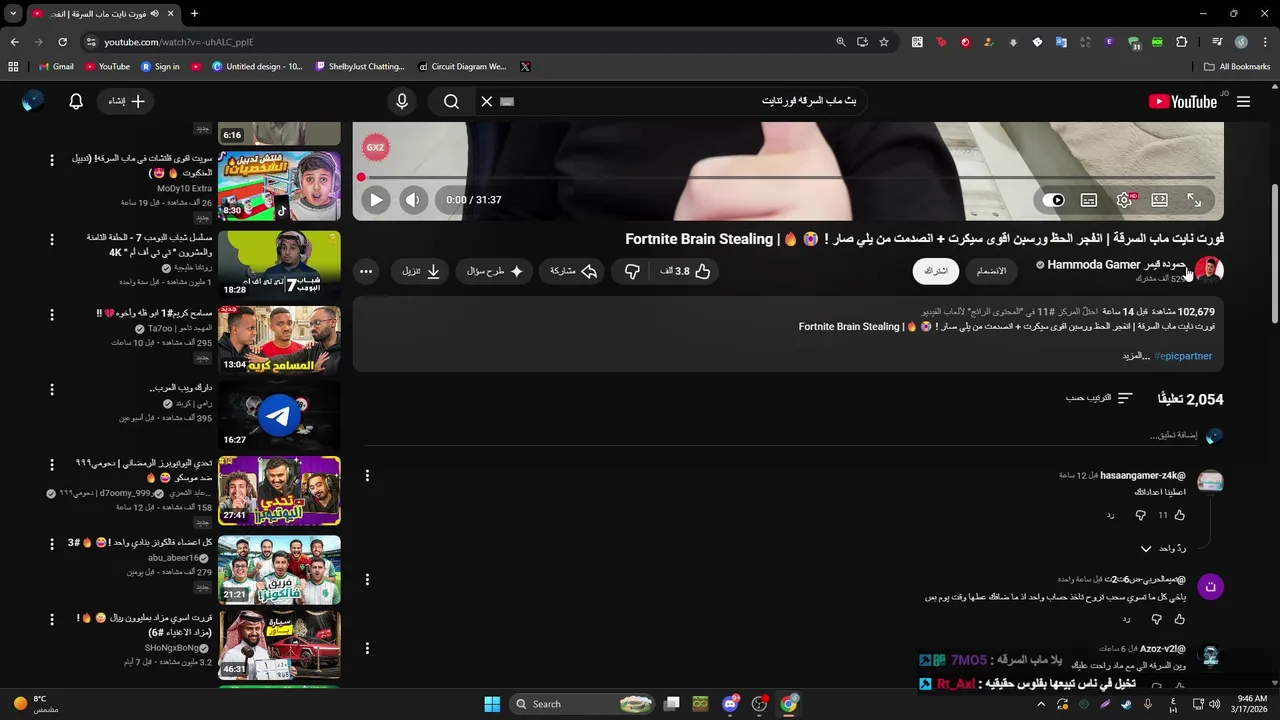Play the video
This screenshot has height=720, width=1280.
point(376,200)
